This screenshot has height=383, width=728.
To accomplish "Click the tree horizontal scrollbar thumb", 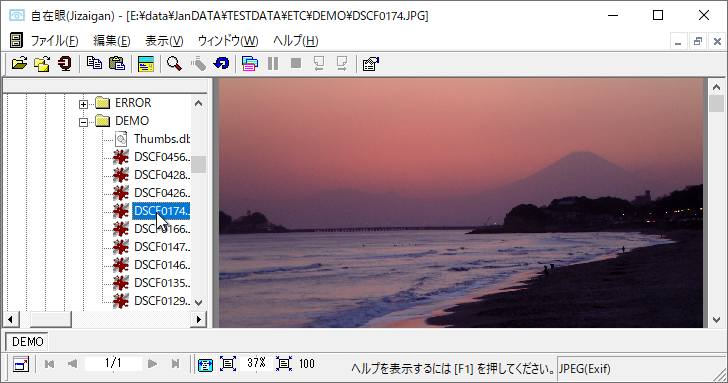I will tap(51, 319).
